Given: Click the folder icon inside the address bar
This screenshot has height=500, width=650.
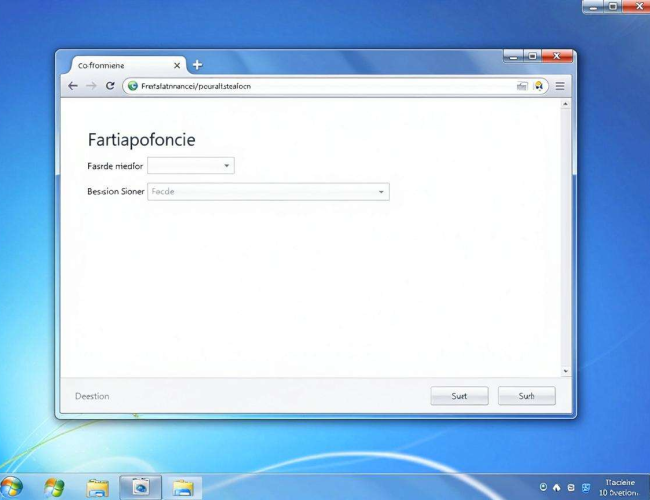Looking at the screenshot, I should tap(522, 86).
